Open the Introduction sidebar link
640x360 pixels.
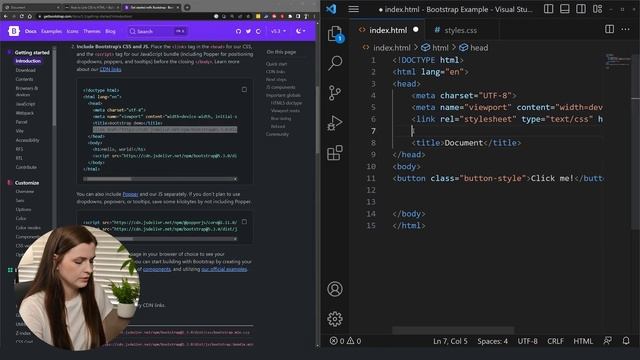click(x=28, y=61)
